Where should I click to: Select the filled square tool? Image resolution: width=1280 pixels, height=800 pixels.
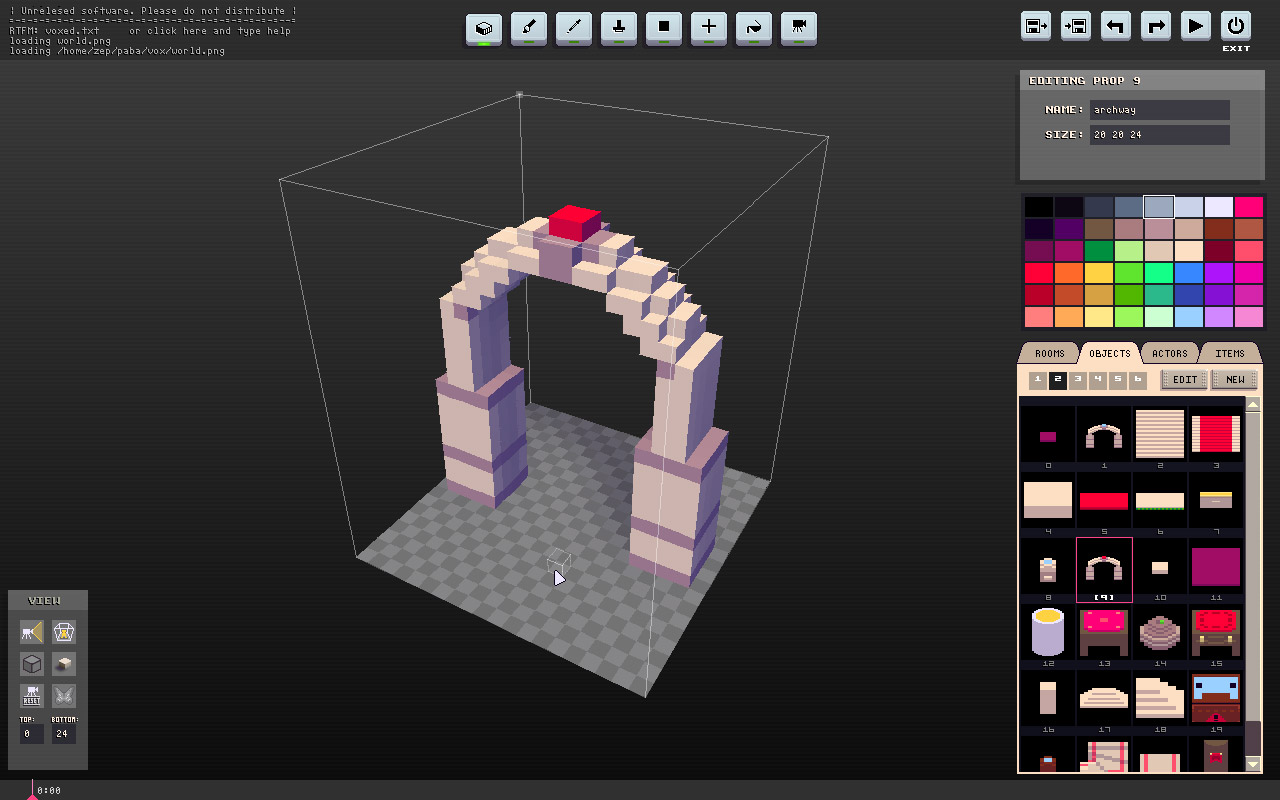pyautogui.click(x=664, y=27)
